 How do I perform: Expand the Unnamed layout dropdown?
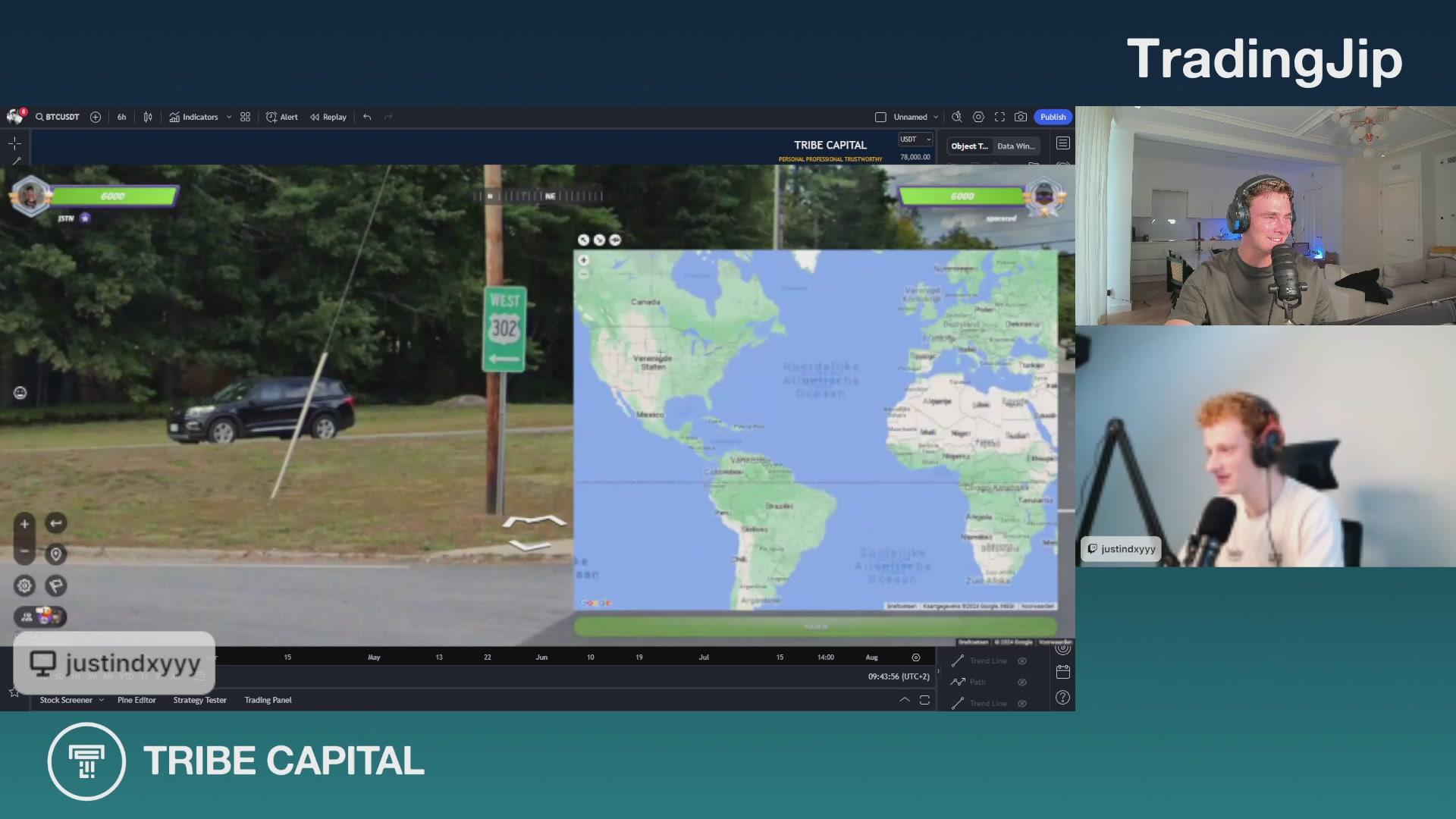(936, 117)
